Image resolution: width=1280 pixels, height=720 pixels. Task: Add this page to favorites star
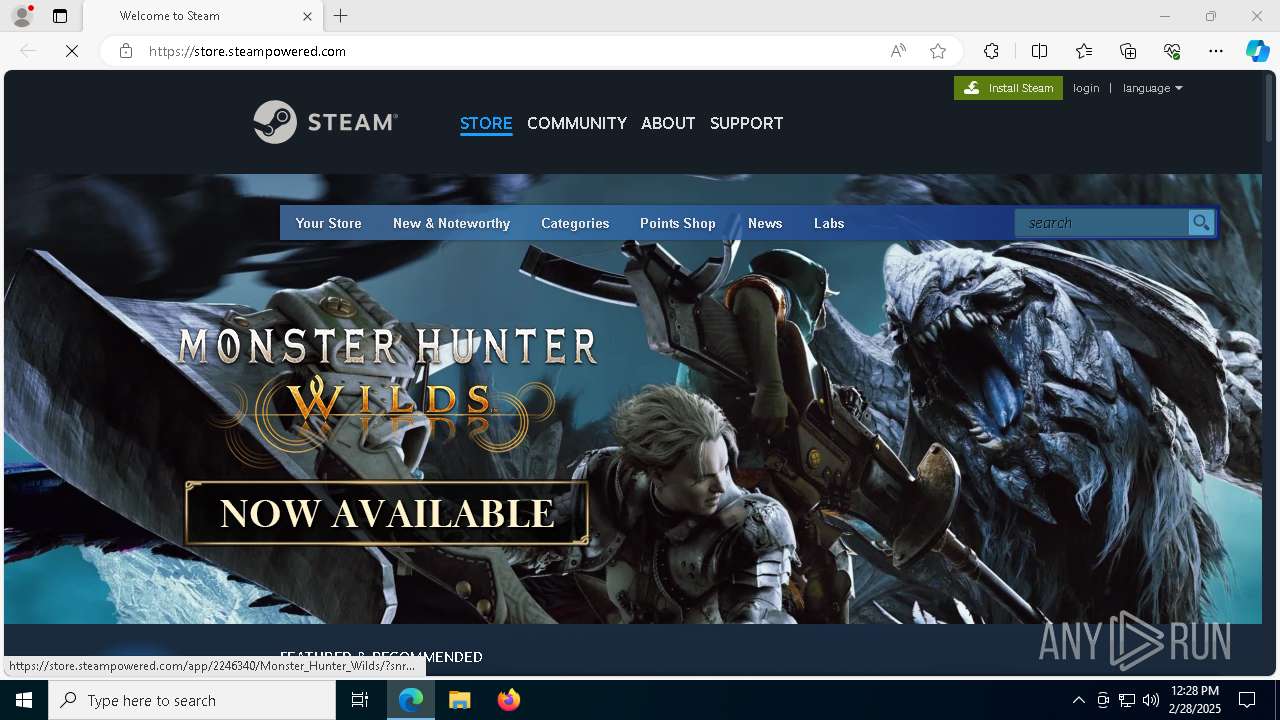pos(938,51)
